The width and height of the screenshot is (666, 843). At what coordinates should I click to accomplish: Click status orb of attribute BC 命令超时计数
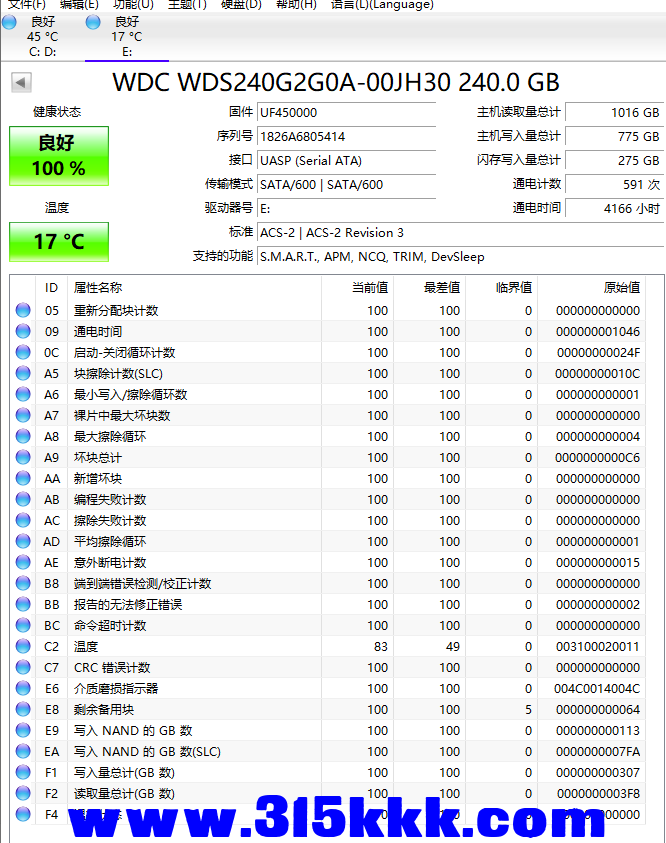pyautogui.click(x=23, y=625)
